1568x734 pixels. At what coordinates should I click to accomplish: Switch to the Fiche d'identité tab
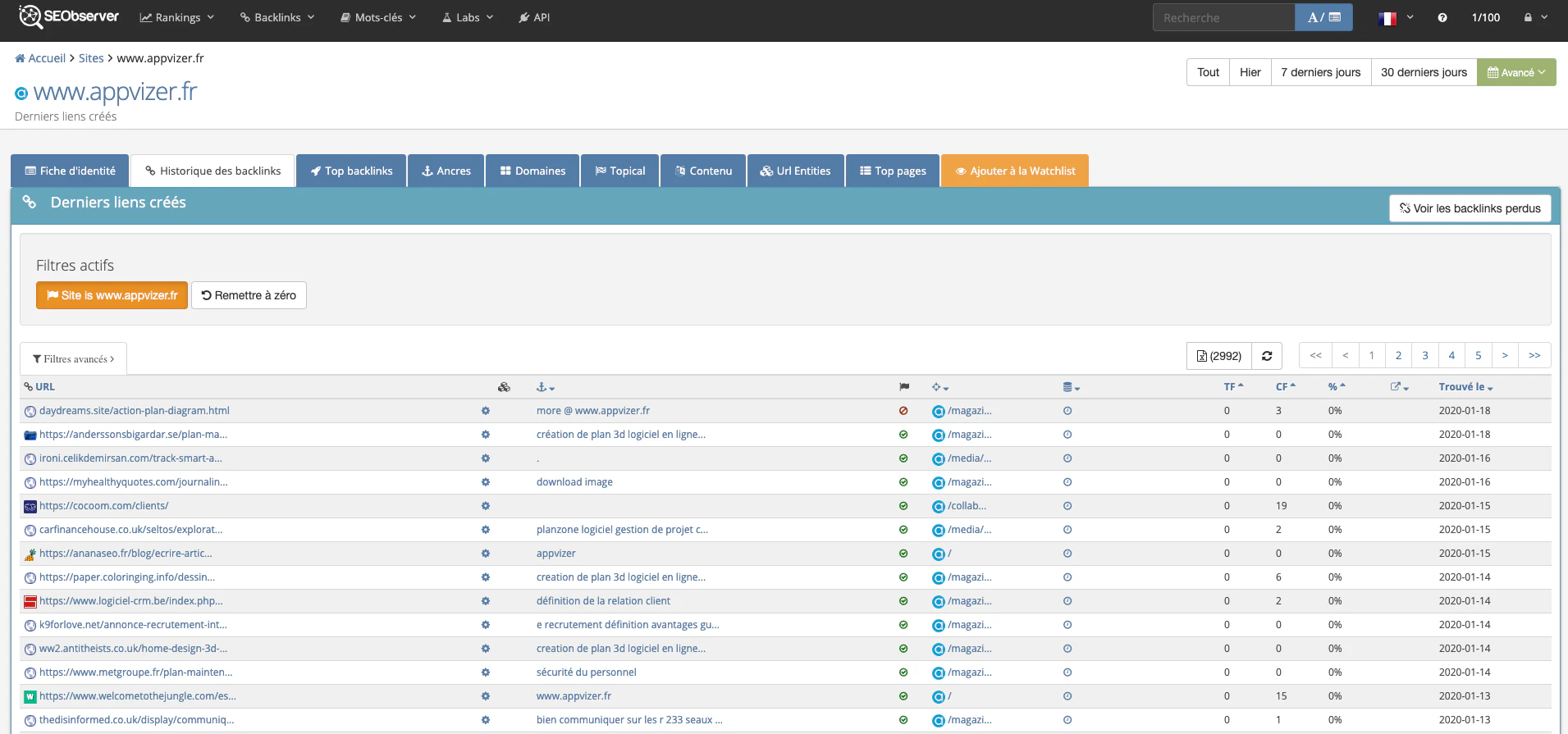tap(70, 171)
